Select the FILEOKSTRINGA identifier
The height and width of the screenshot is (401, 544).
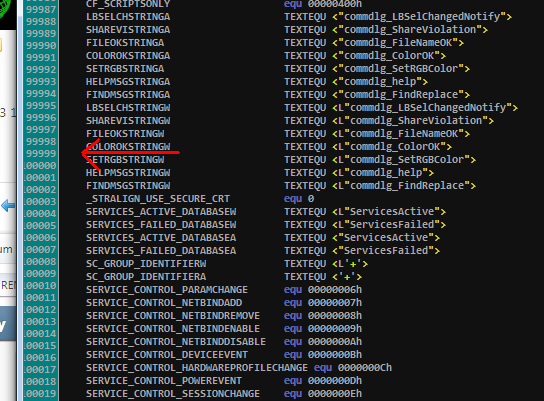125,43
